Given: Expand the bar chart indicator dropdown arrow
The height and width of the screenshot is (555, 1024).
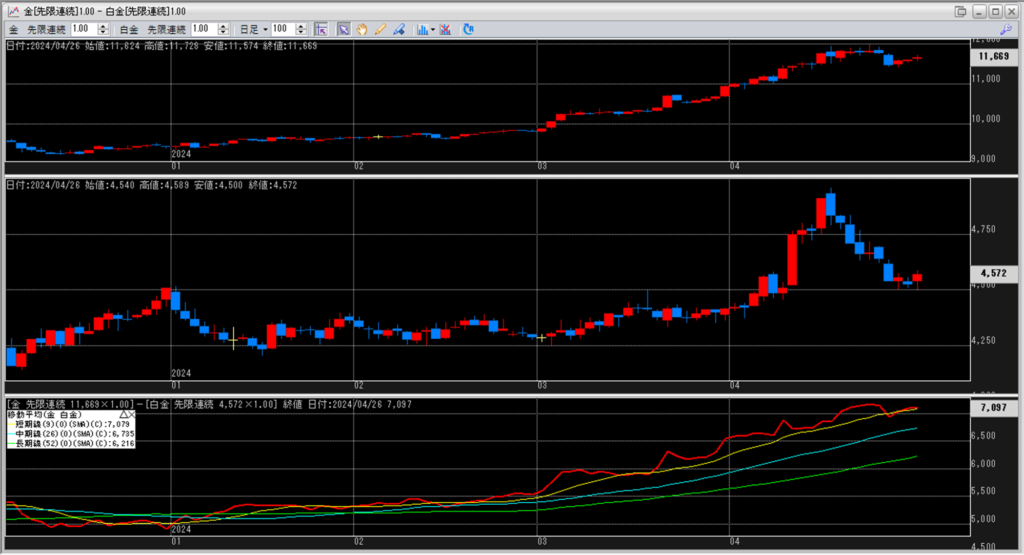Looking at the screenshot, I should pyautogui.click(x=432, y=29).
